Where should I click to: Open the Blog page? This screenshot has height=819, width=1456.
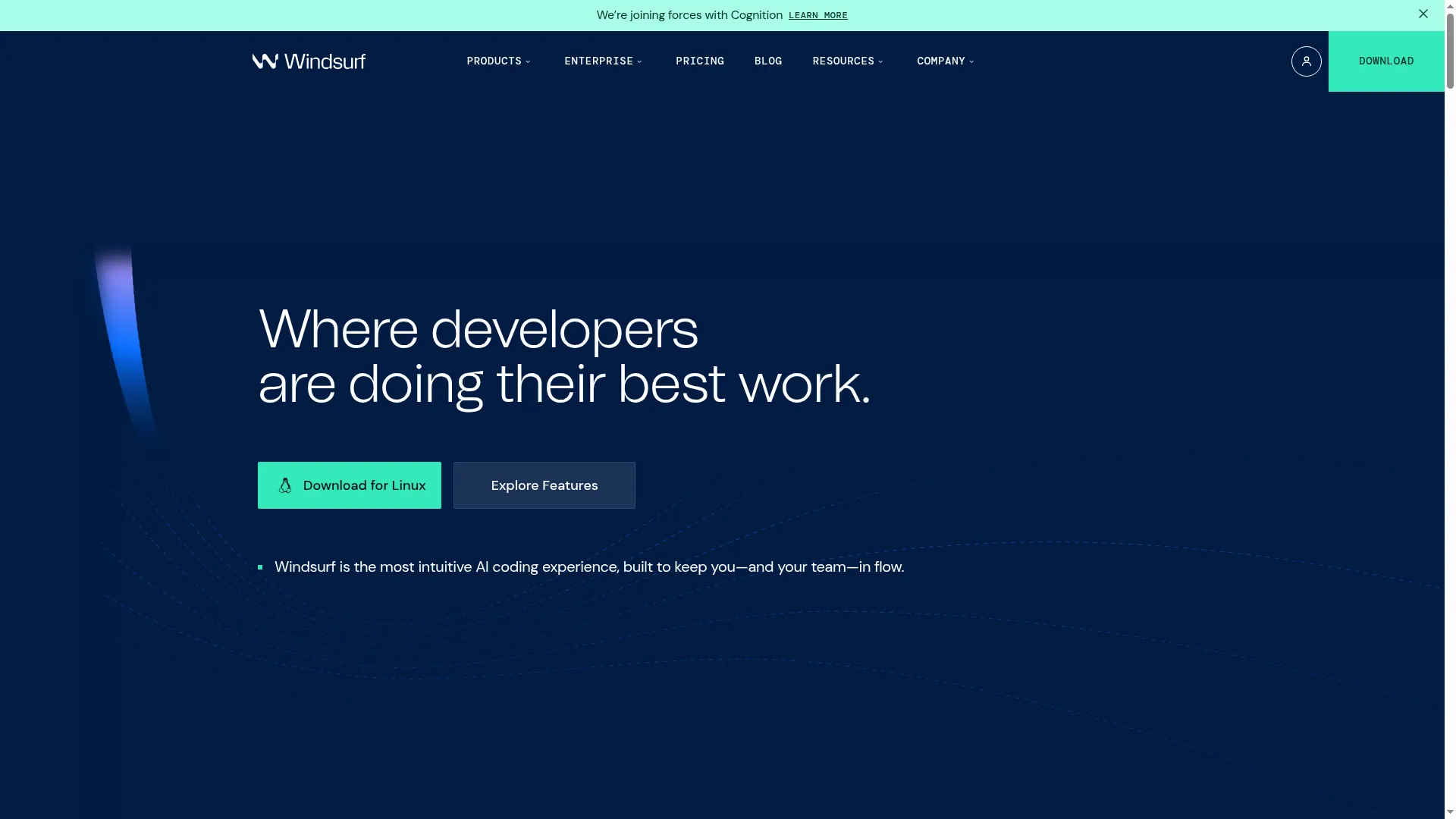click(x=767, y=61)
